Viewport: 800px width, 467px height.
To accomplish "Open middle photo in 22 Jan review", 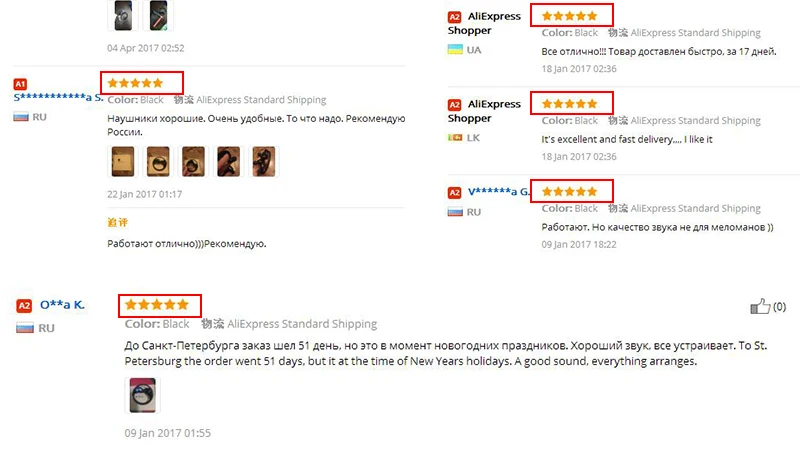I will [x=193, y=161].
